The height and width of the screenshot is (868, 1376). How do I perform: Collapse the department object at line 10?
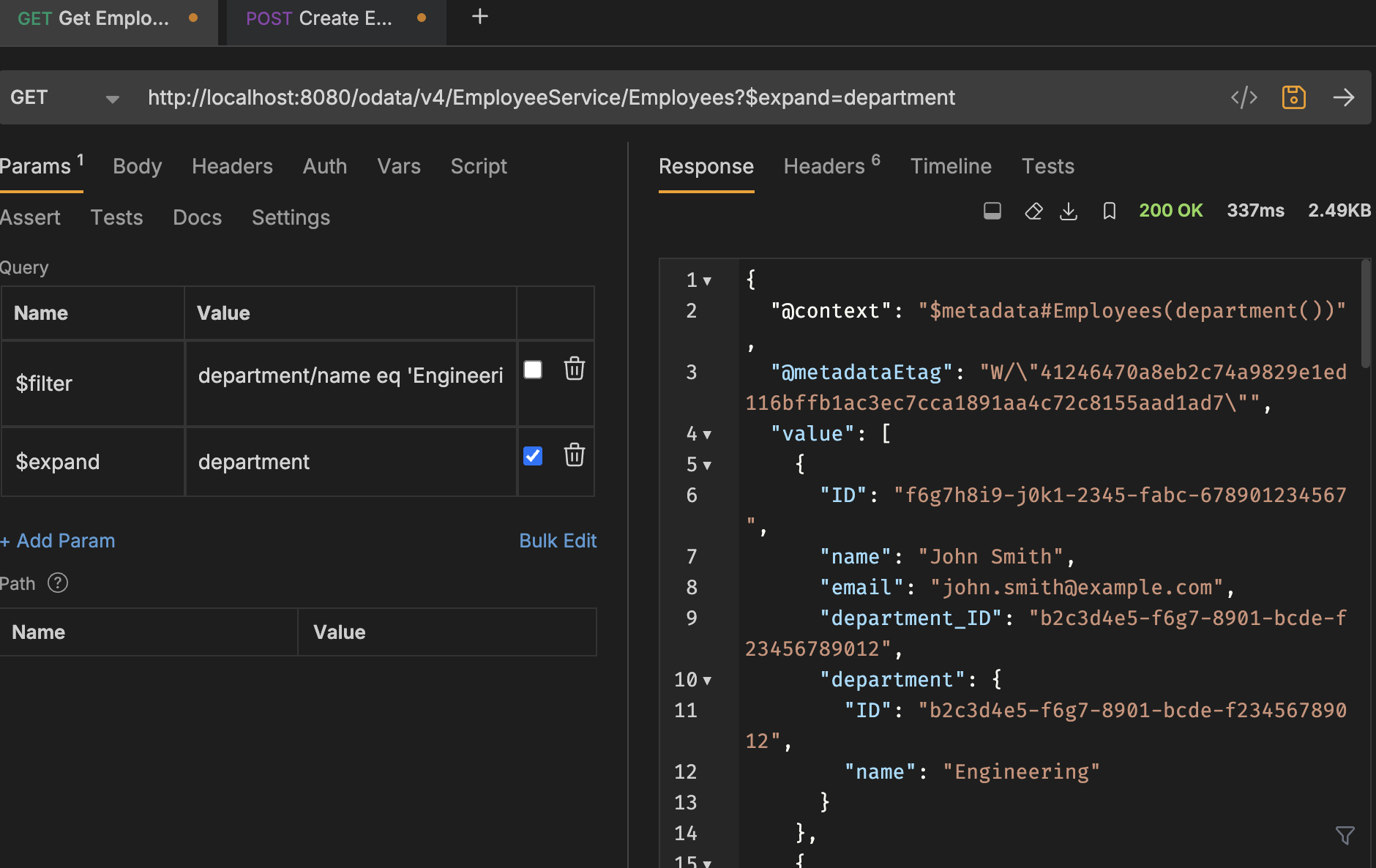click(x=707, y=680)
